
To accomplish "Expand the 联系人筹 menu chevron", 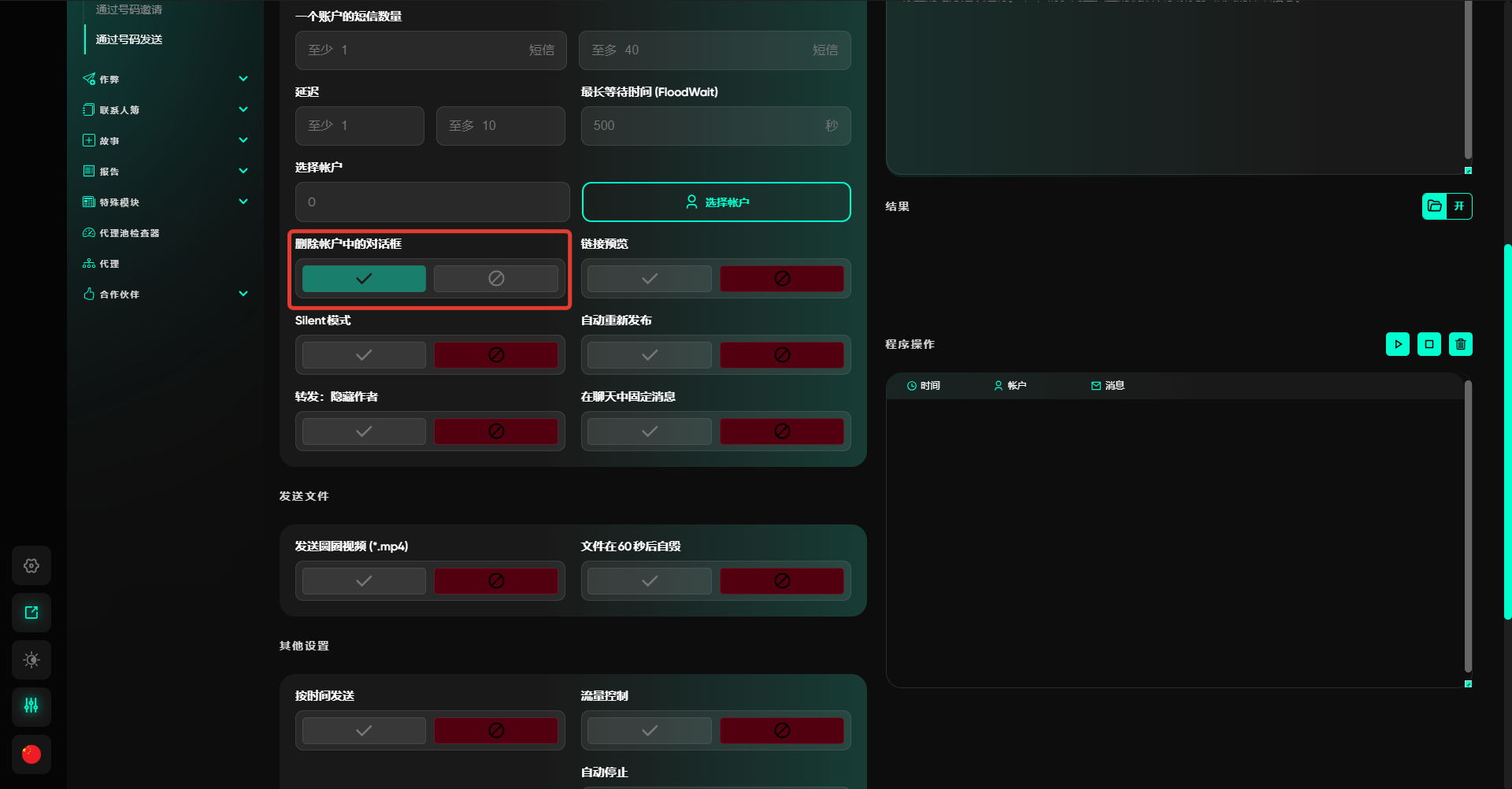I will coord(243,110).
